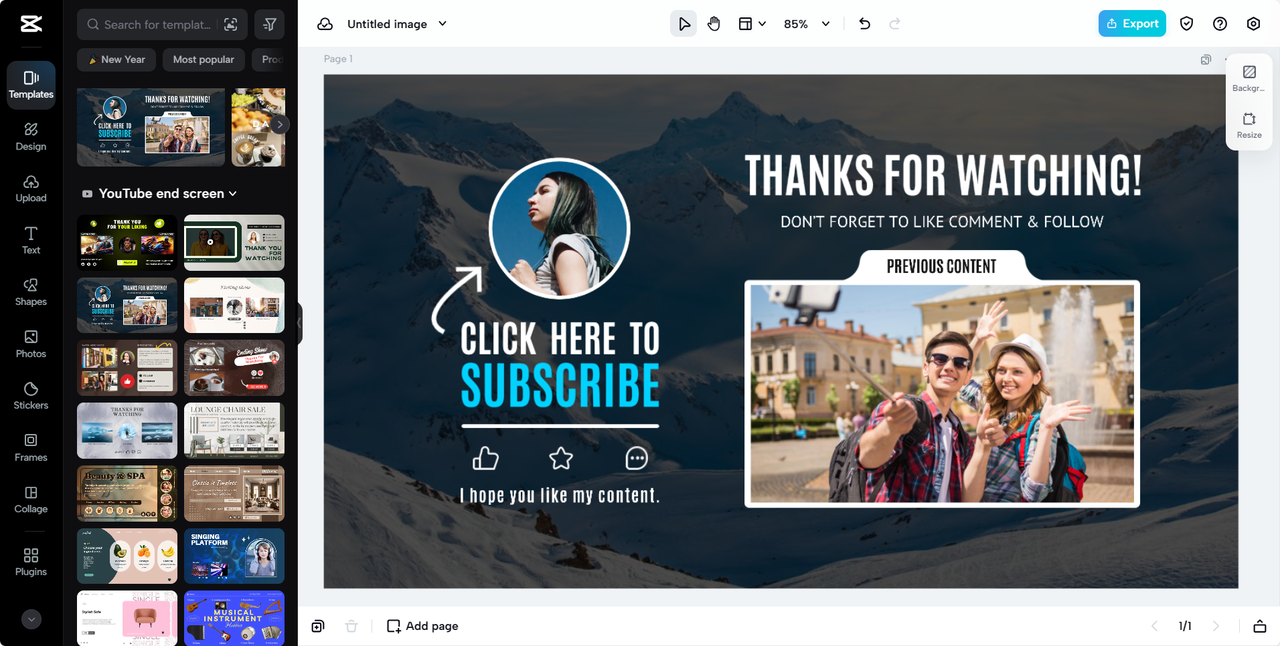Choose the Singing Platform template
1280x646 pixels.
[x=234, y=556]
